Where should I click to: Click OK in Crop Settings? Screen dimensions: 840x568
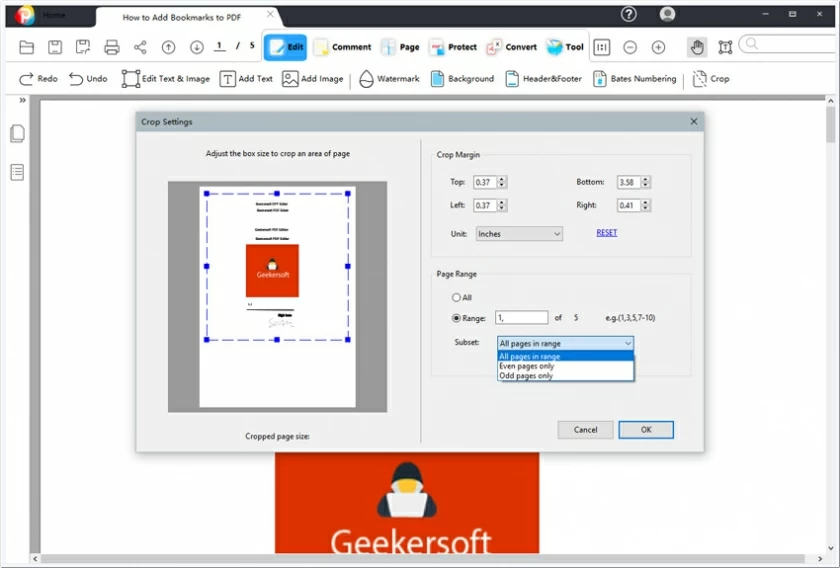(646, 430)
